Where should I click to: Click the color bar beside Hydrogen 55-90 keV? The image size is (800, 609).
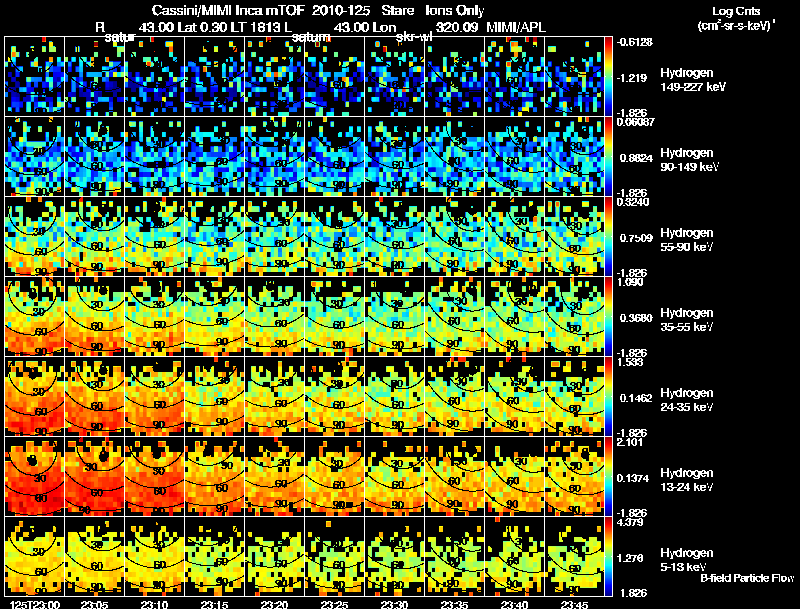608,237
